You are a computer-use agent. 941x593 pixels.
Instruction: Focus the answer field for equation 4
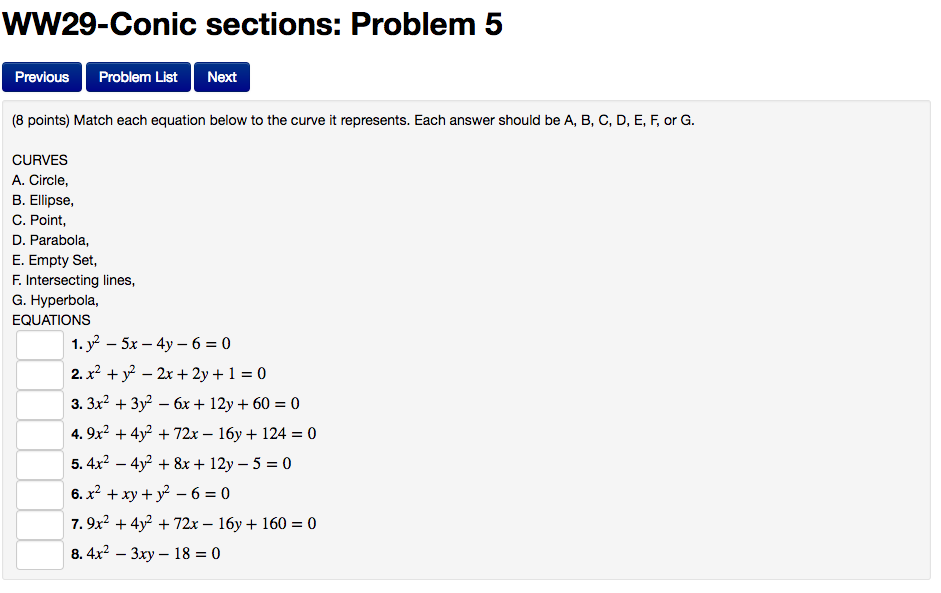(39, 434)
